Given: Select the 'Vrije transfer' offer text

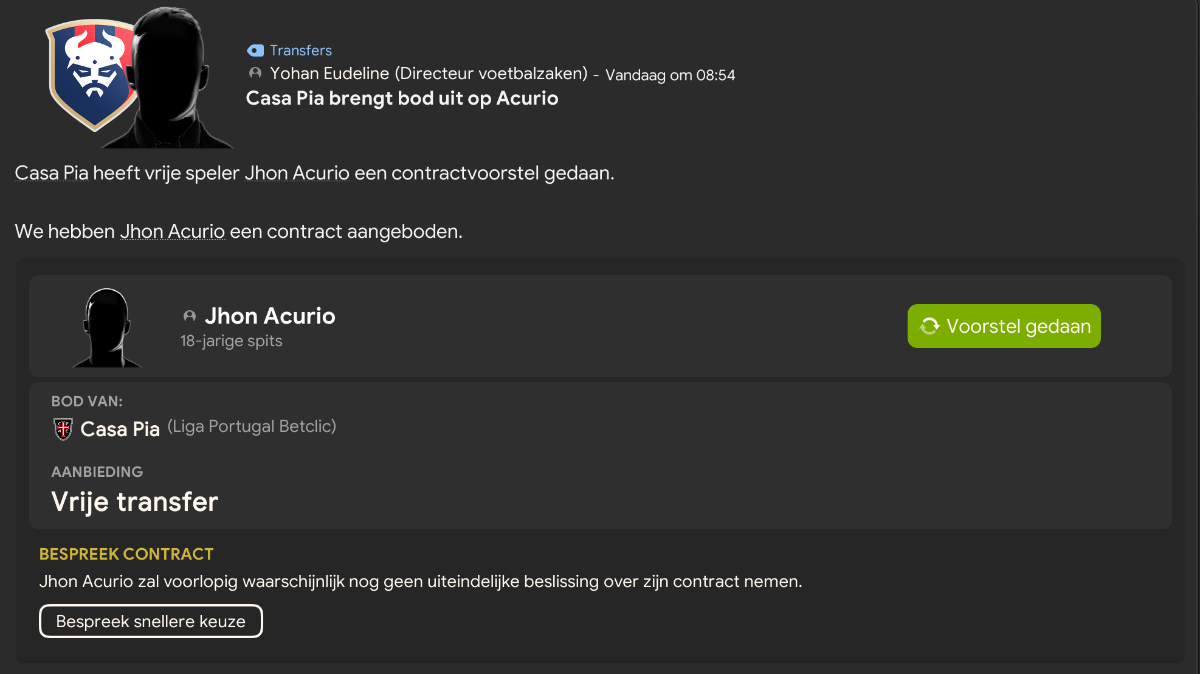Looking at the screenshot, I should pyautogui.click(x=134, y=502).
